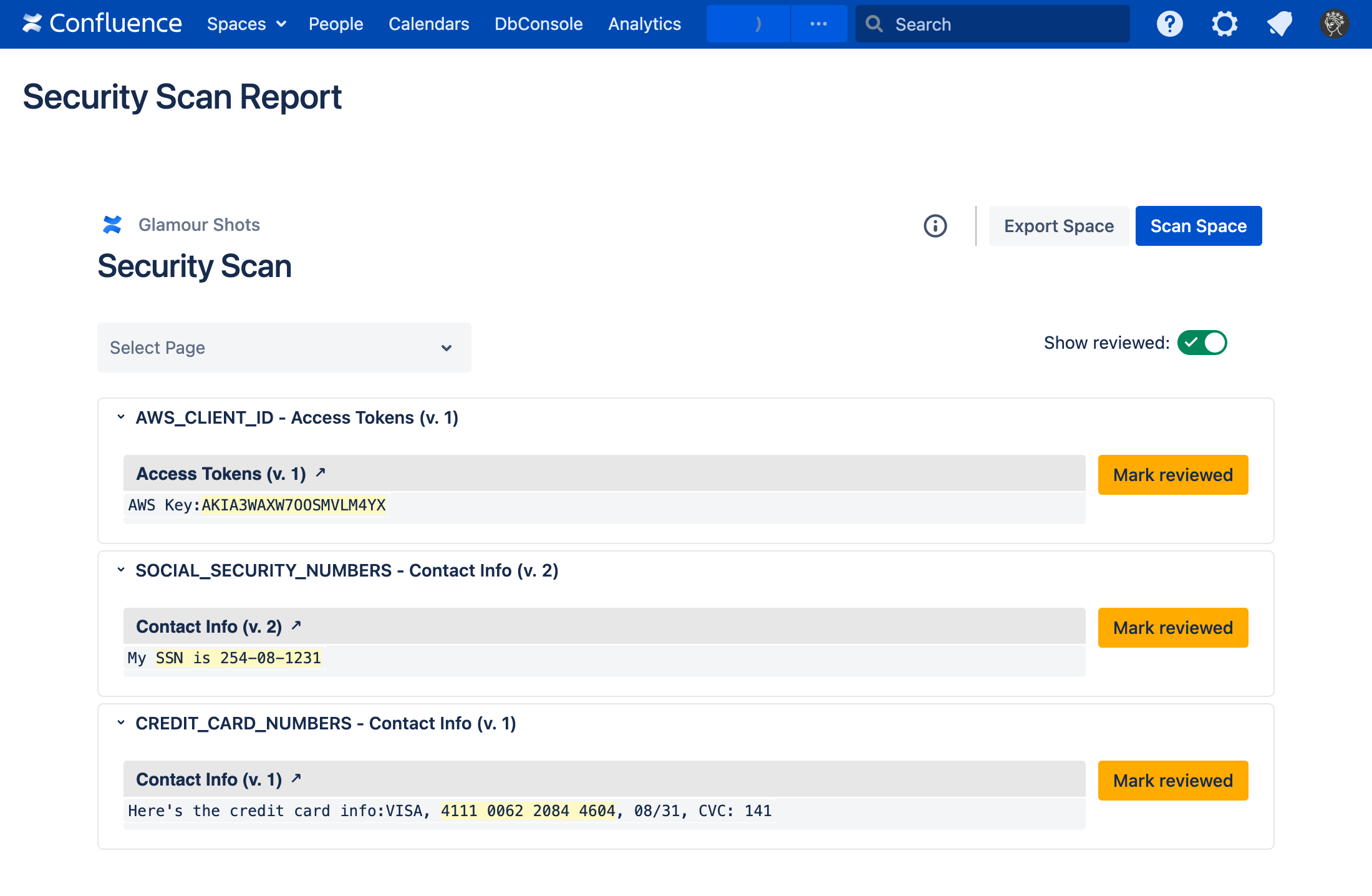Open the Select Page dropdown
The height and width of the screenshot is (896, 1372).
[x=284, y=348]
